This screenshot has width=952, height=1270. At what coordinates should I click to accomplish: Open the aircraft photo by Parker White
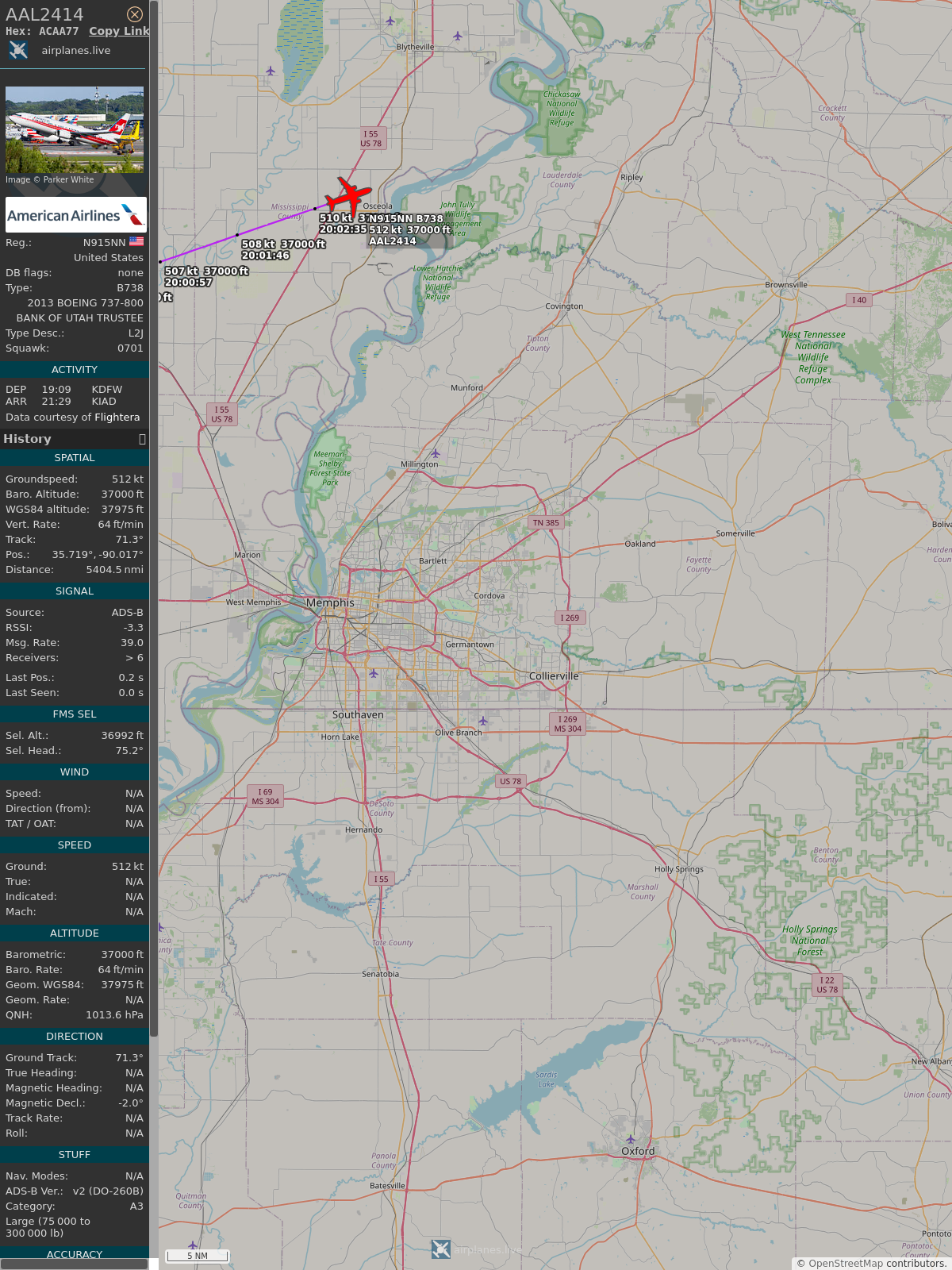(75, 129)
